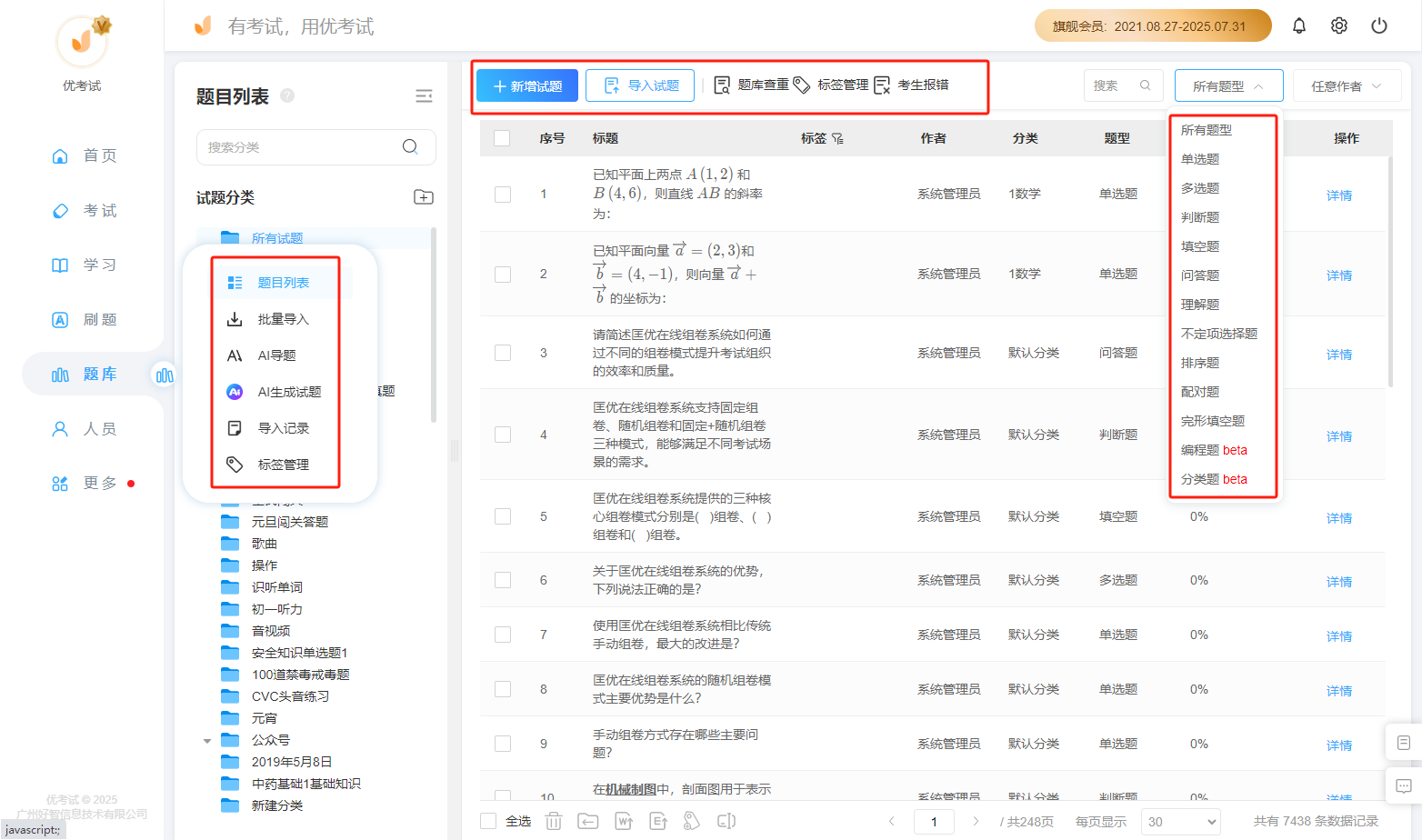Apply tags to selected questions via the bottom tag icon
The image size is (1422, 840).
coord(692,821)
